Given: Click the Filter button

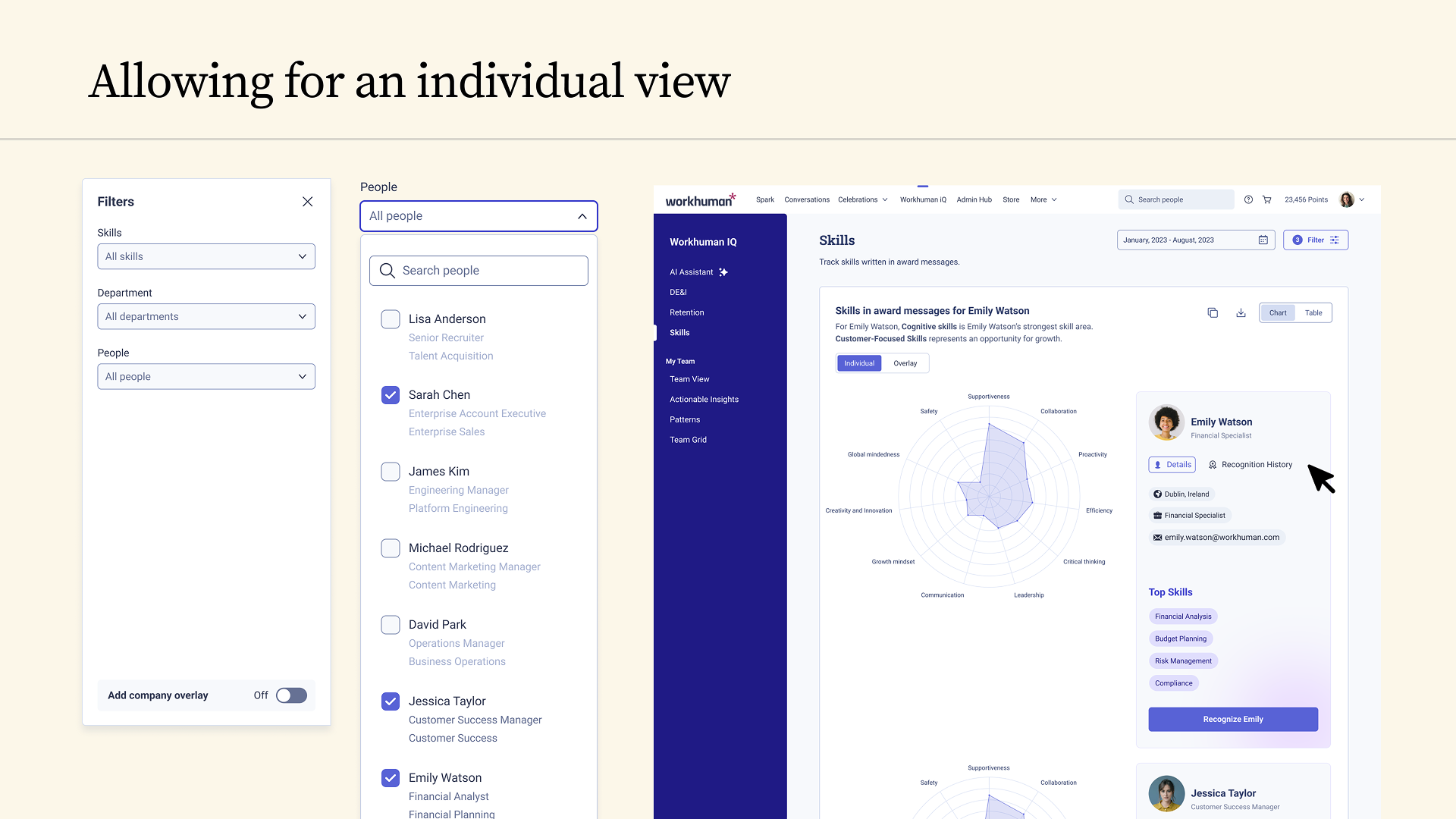Looking at the screenshot, I should pyautogui.click(x=1316, y=240).
